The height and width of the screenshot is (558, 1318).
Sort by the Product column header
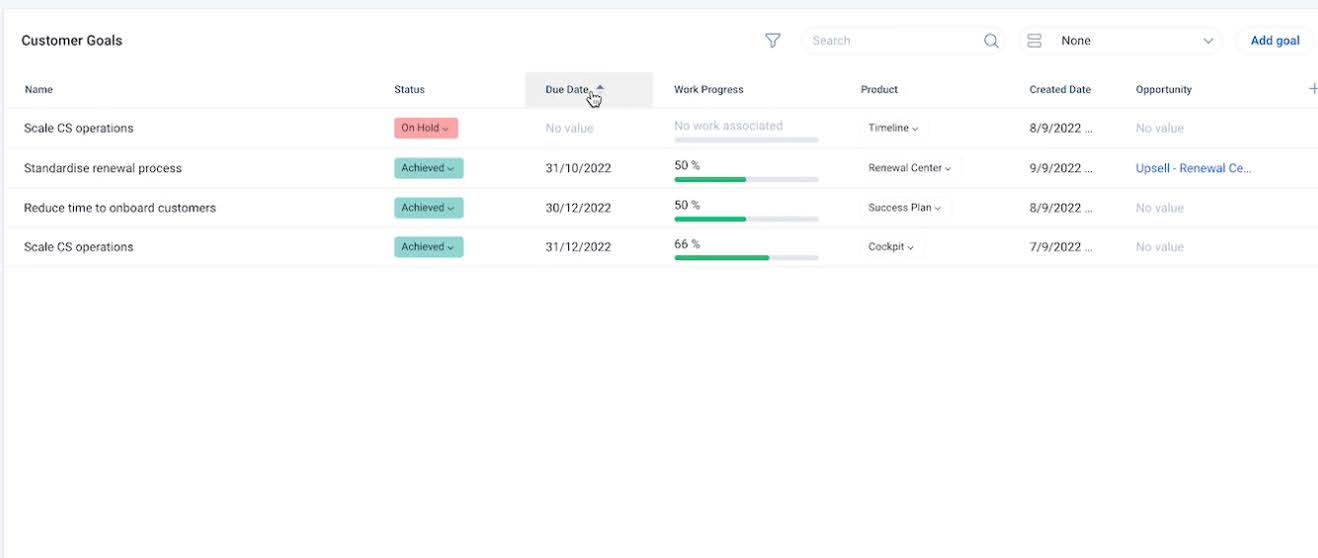coord(879,90)
